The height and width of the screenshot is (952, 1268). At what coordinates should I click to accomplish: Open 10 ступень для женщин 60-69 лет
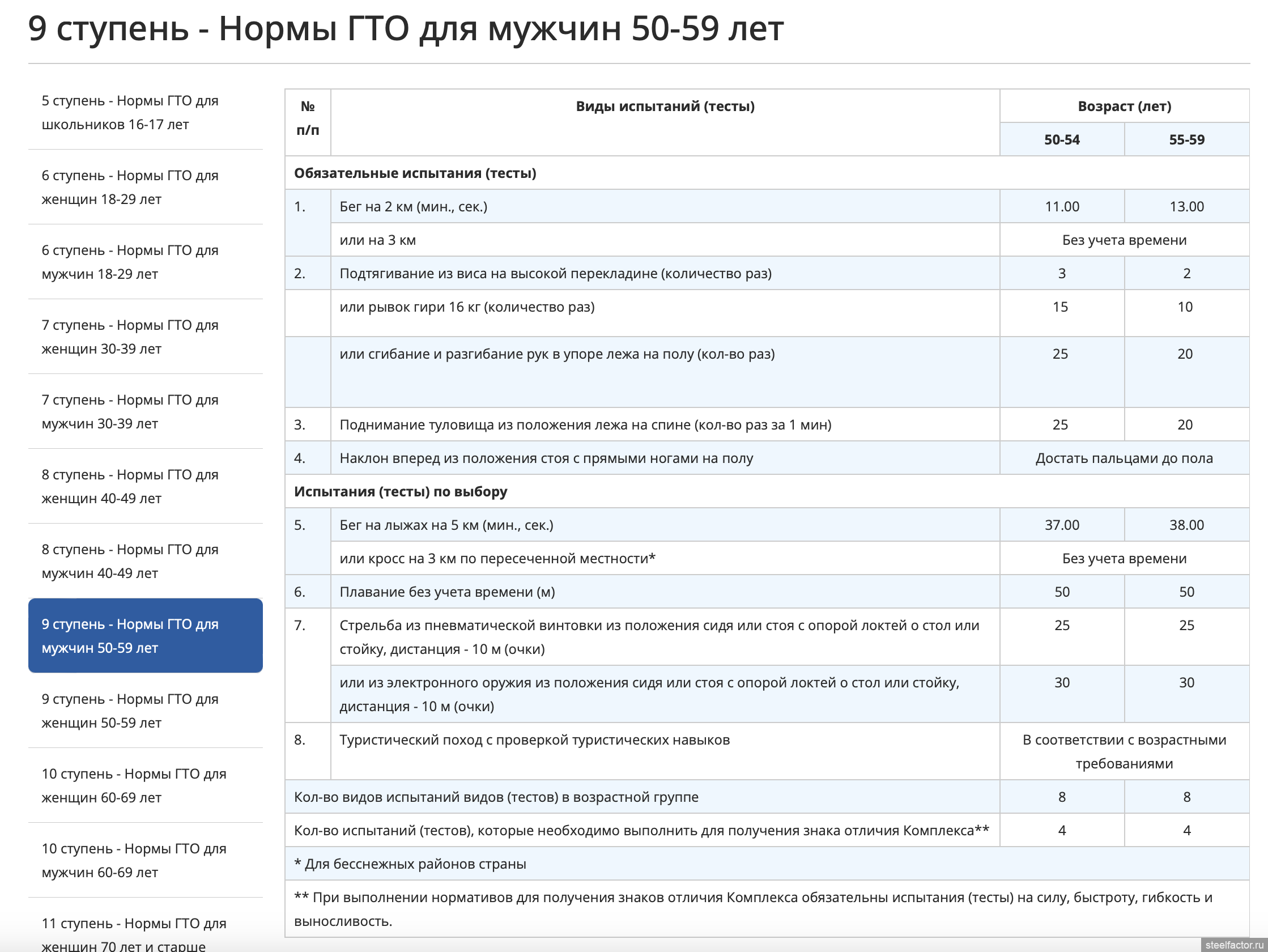coord(146,786)
